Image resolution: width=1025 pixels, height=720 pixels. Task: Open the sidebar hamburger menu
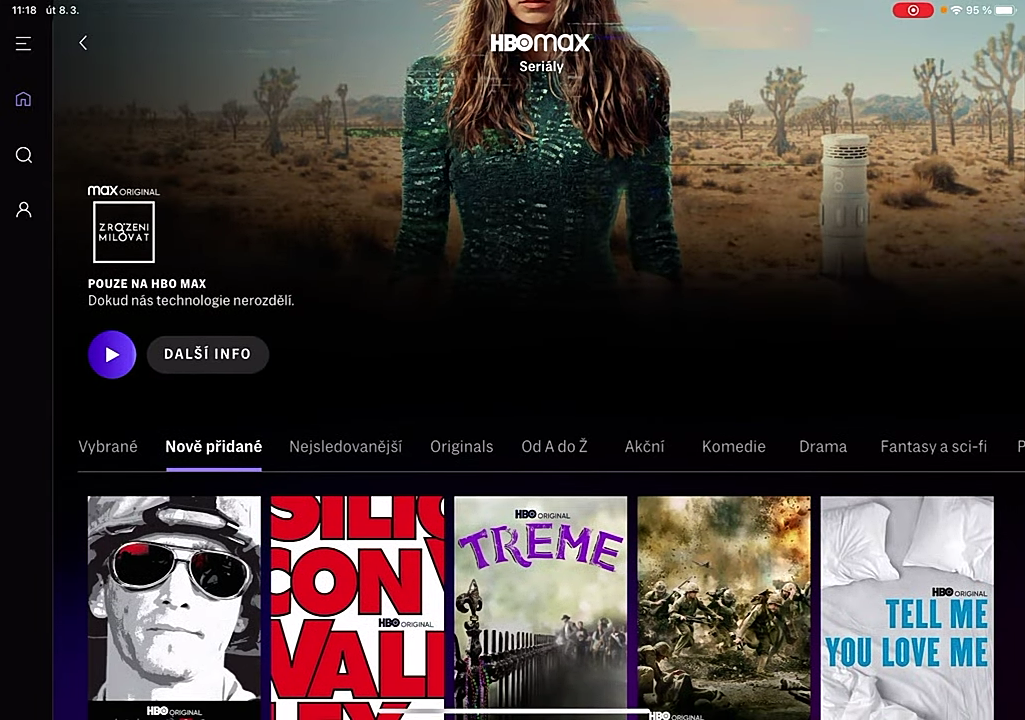point(22,43)
